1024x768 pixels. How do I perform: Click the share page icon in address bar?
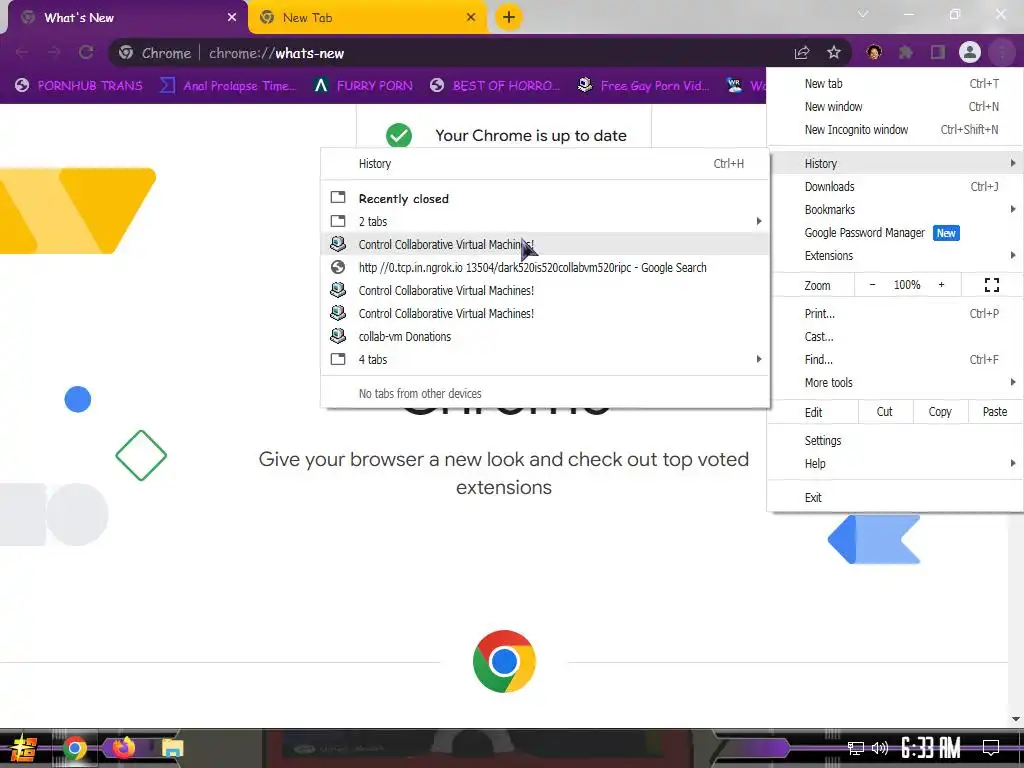click(x=802, y=53)
